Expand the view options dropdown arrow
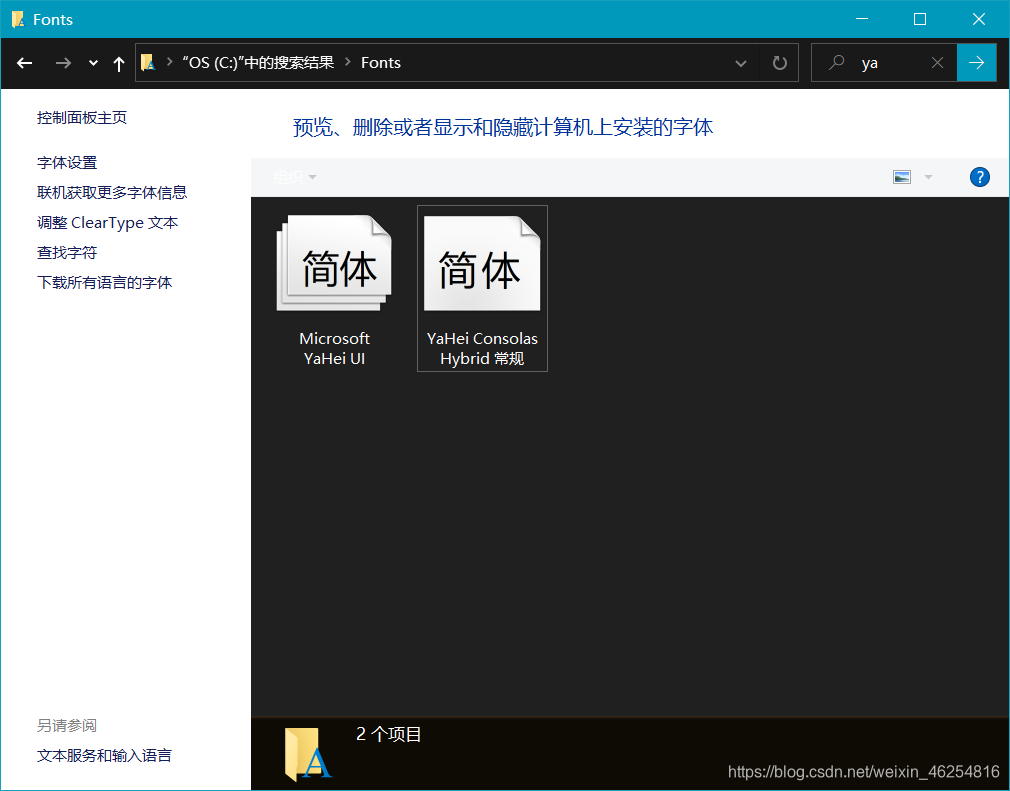This screenshot has width=1010, height=791. (928, 176)
